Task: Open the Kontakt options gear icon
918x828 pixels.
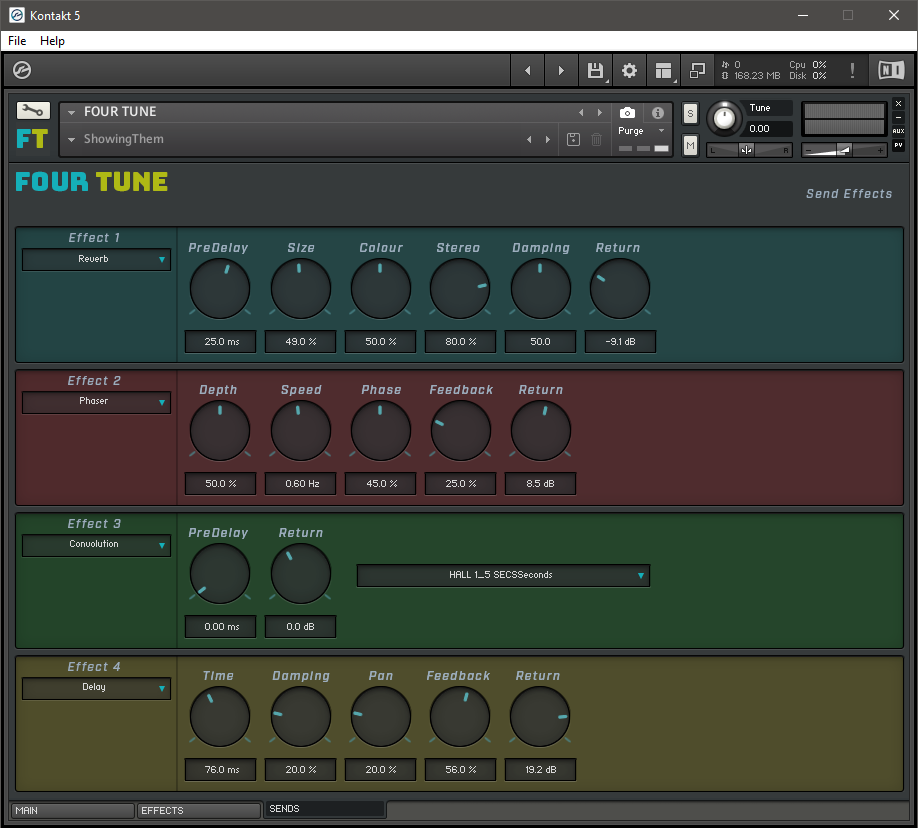Action: (x=629, y=70)
